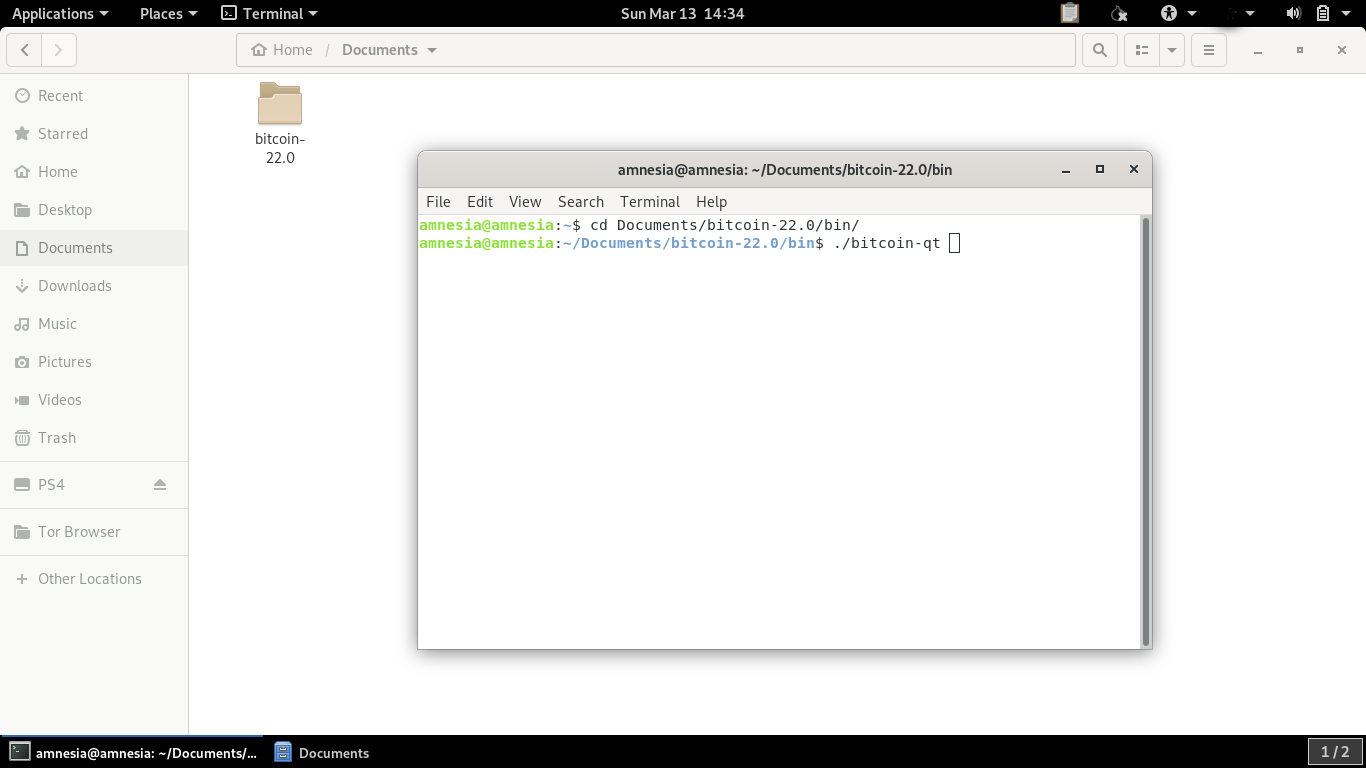Open Other Locations in sidebar
This screenshot has height=768, width=1366.
pos(94,579)
